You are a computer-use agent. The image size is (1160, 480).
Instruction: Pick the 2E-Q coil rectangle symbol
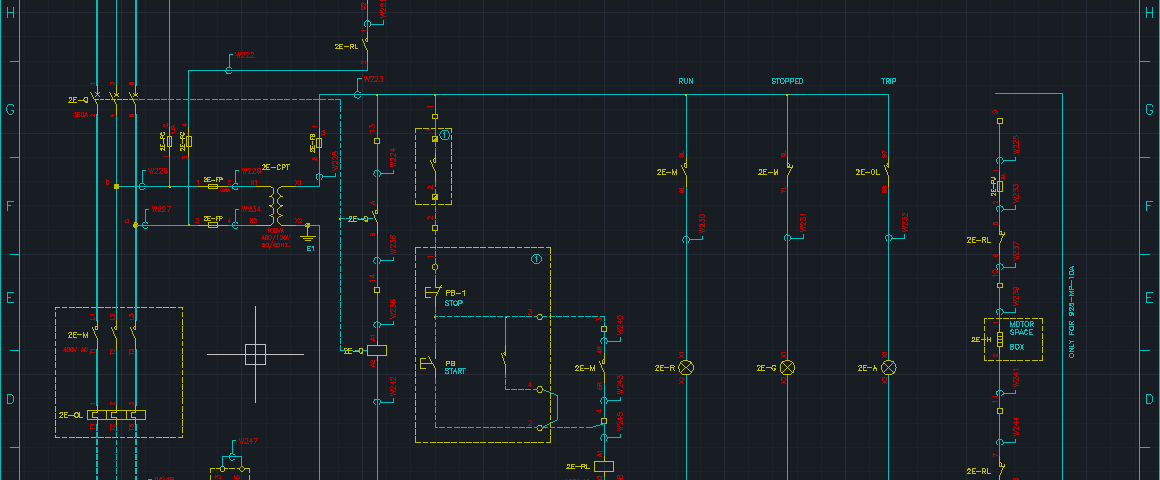pyautogui.click(x=377, y=351)
